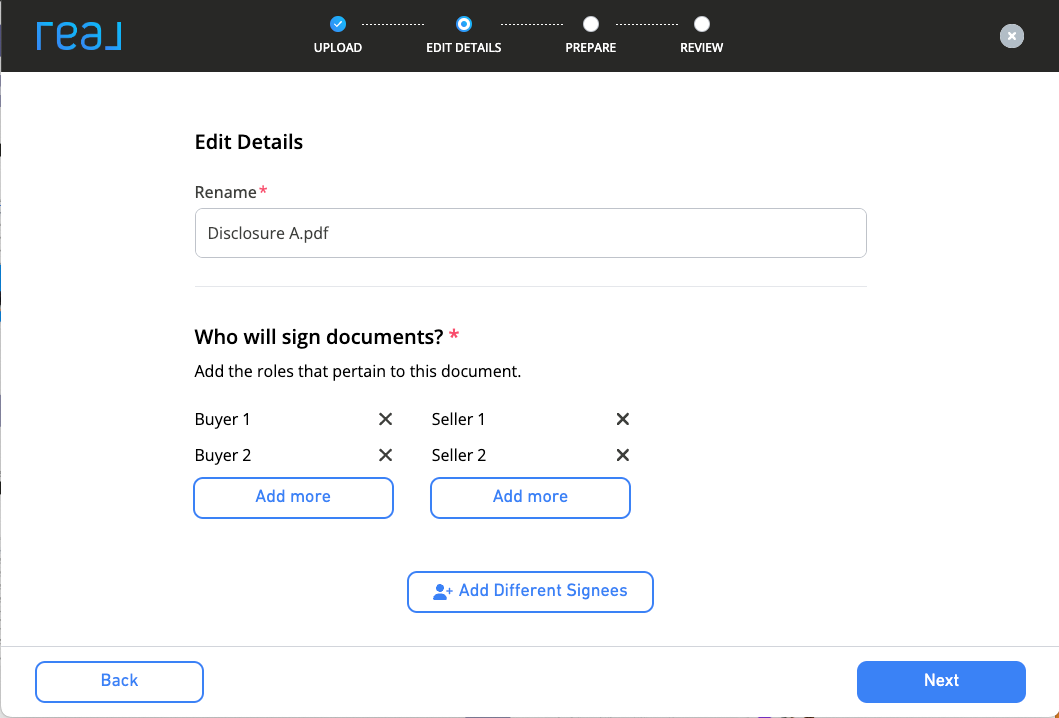The width and height of the screenshot is (1059, 718).
Task: Click Add Different Signees button
Action: [x=530, y=592]
